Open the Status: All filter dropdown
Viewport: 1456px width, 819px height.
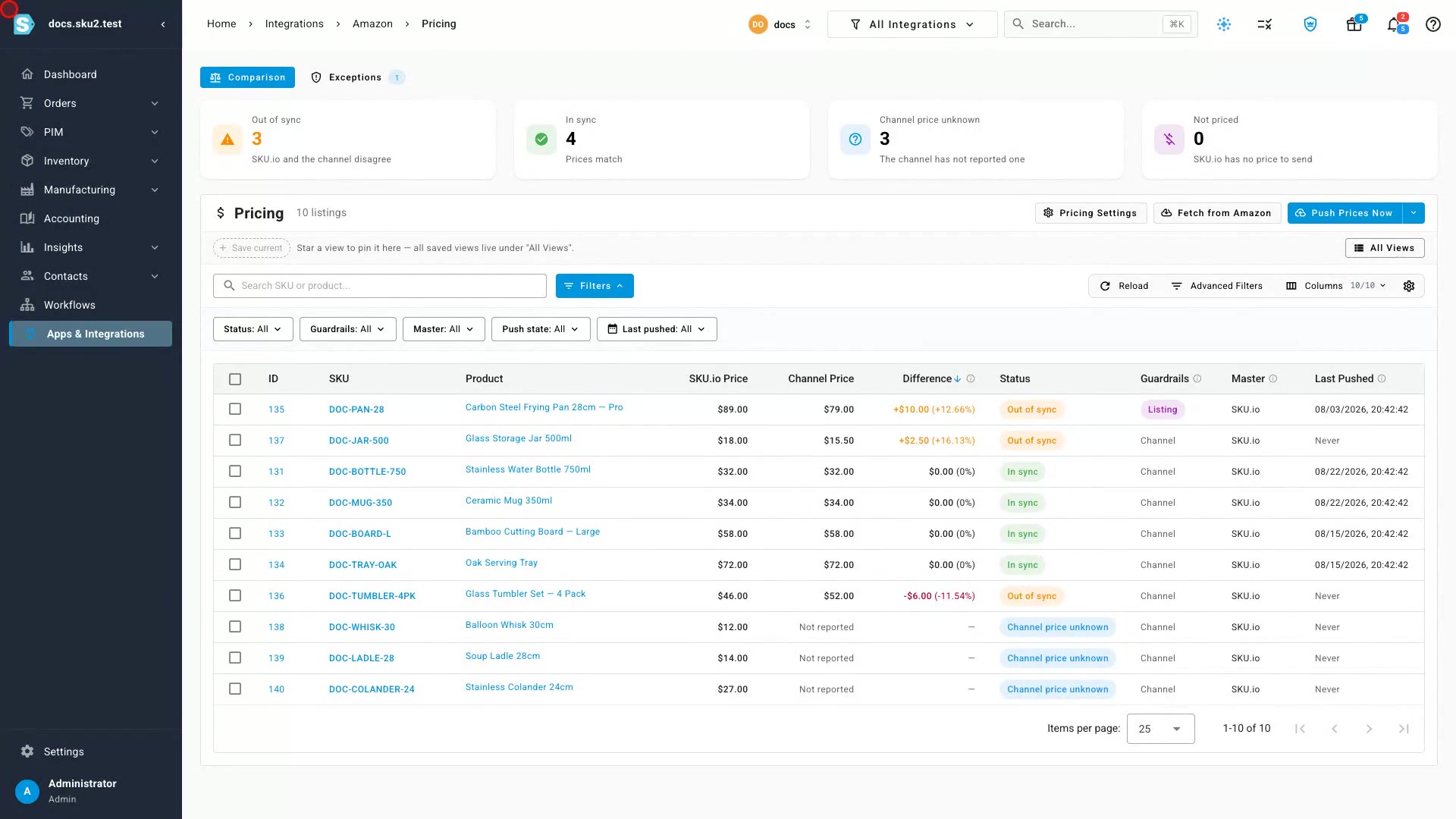coord(253,329)
